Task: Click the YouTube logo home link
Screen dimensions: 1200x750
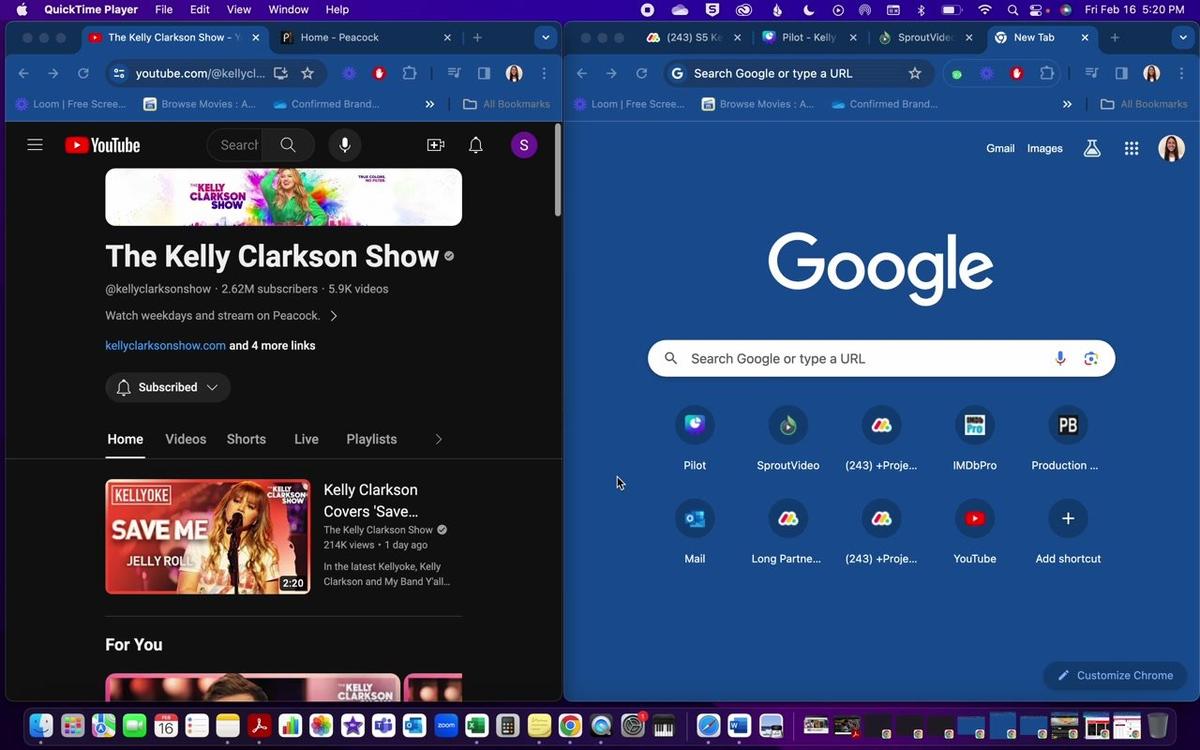Action: [x=102, y=145]
